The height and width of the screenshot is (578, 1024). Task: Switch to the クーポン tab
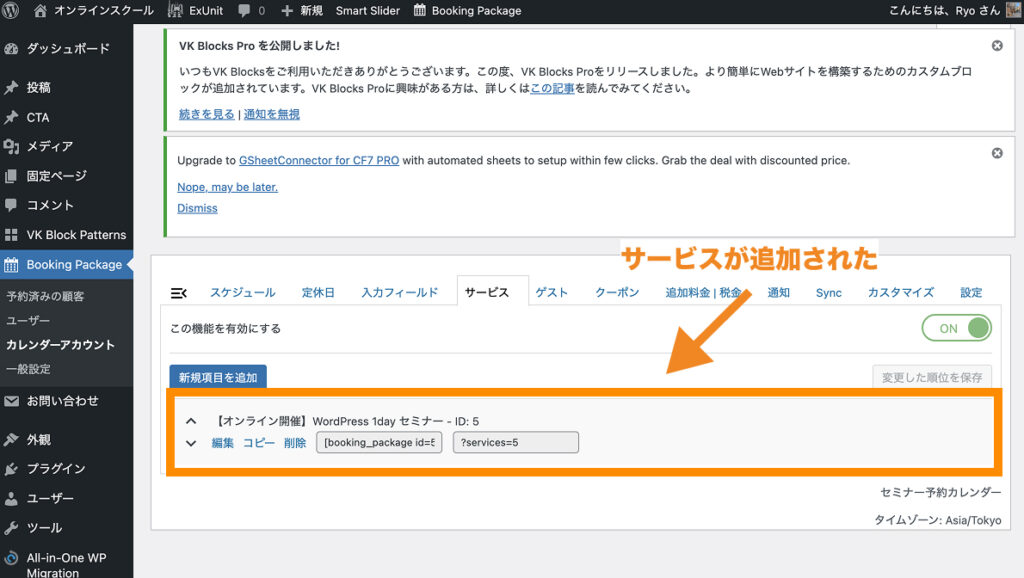[x=616, y=293]
